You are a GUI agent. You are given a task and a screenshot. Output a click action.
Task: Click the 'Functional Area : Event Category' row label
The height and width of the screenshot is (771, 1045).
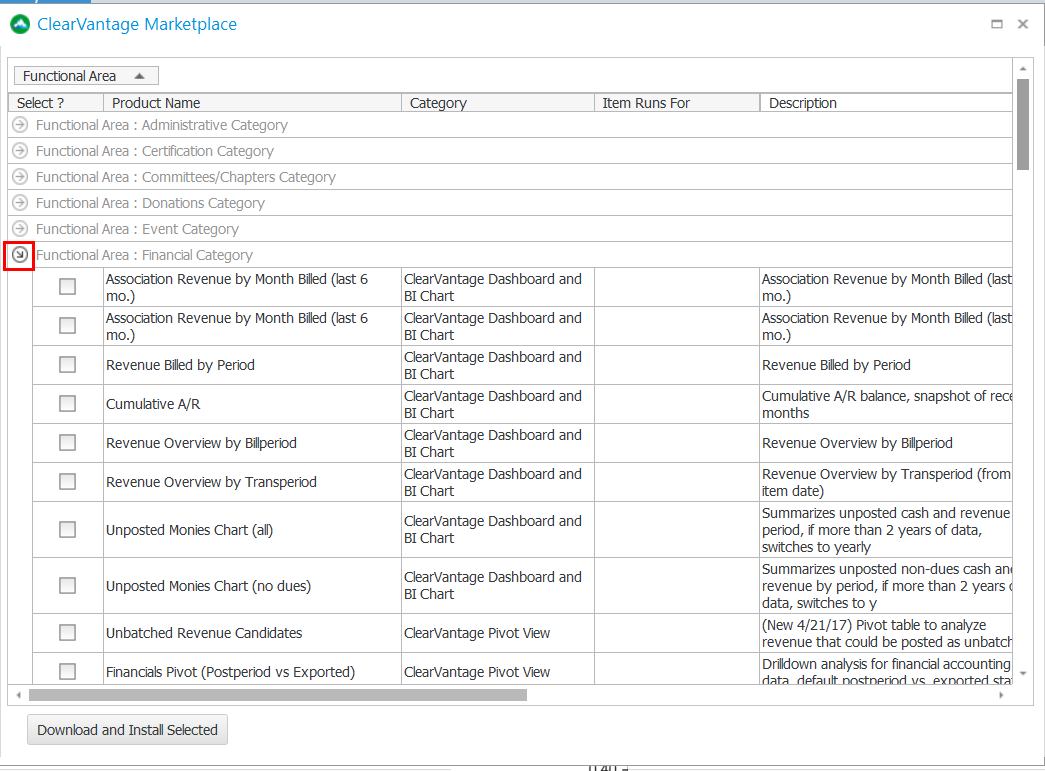tap(137, 229)
